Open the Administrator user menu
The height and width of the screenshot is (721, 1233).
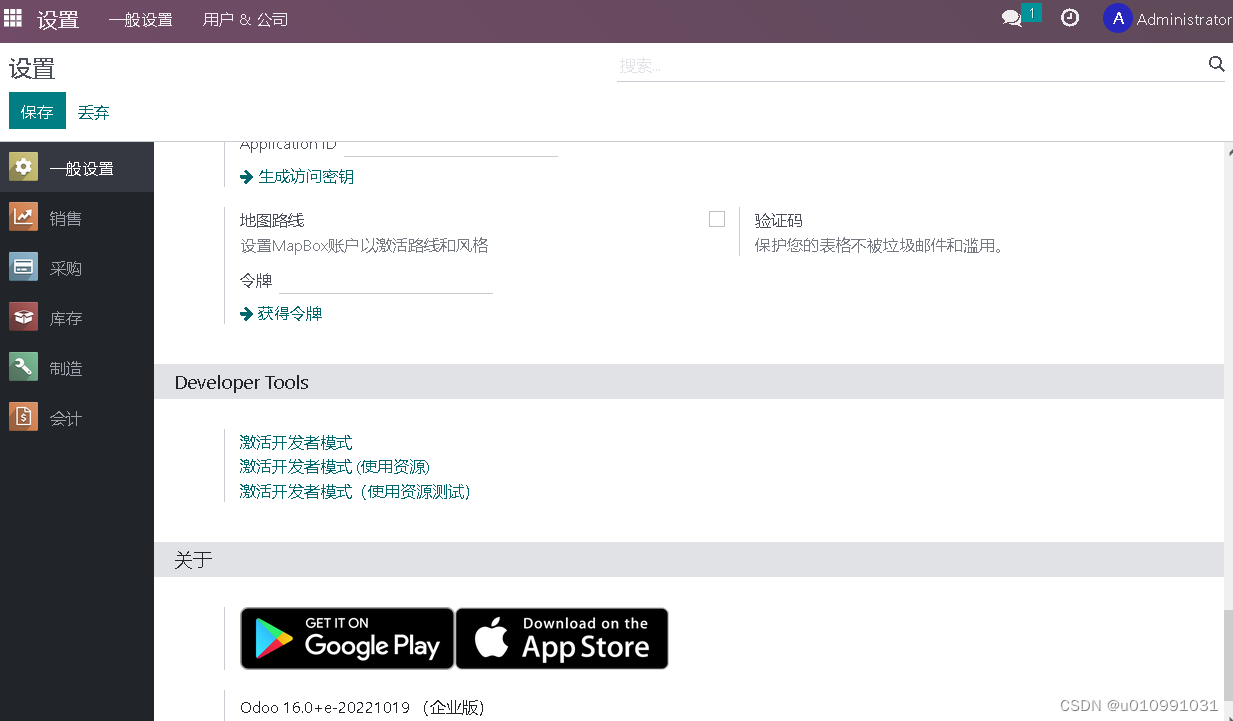(1165, 18)
